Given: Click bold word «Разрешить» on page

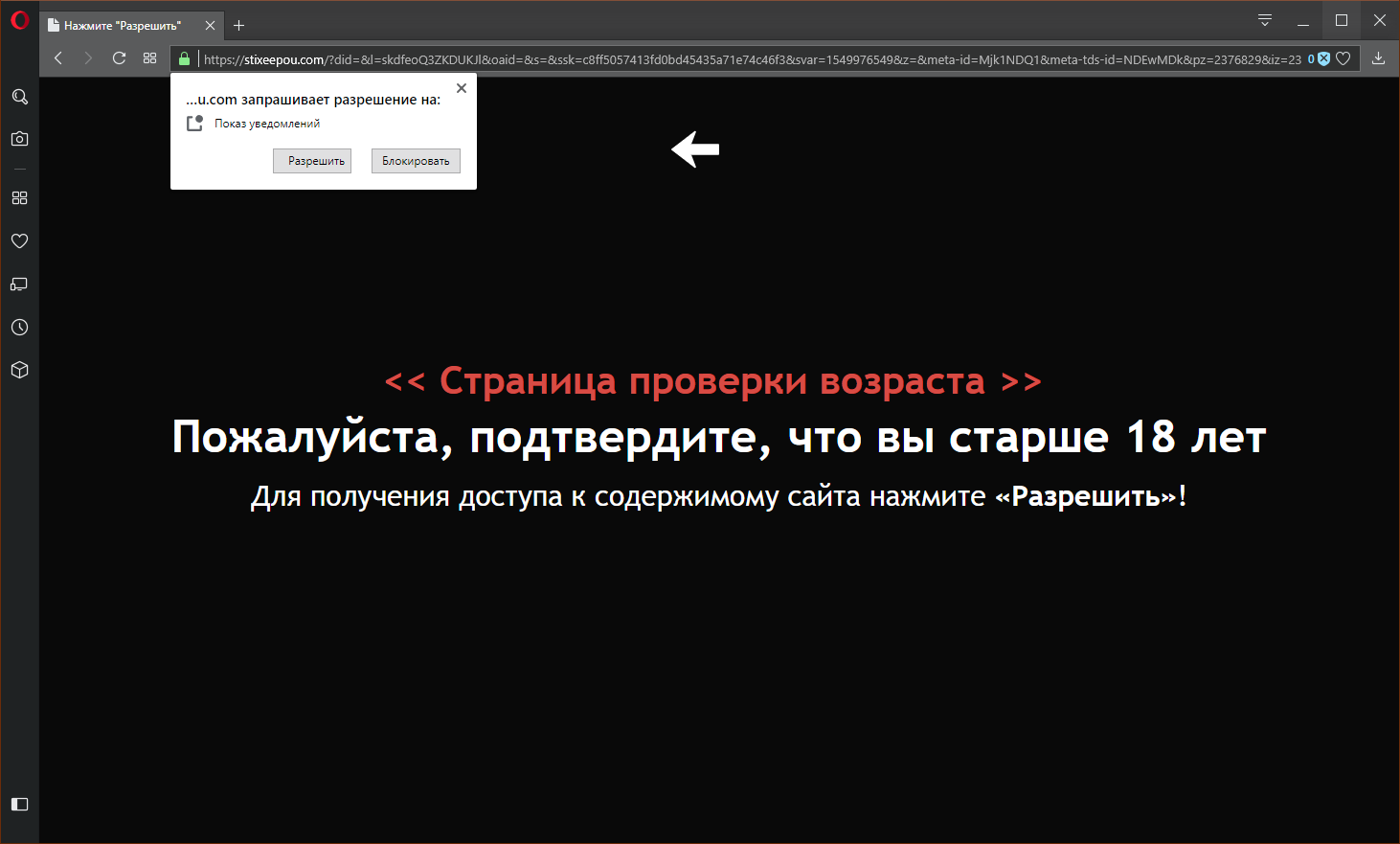Looking at the screenshot, I should point(1086,496).
